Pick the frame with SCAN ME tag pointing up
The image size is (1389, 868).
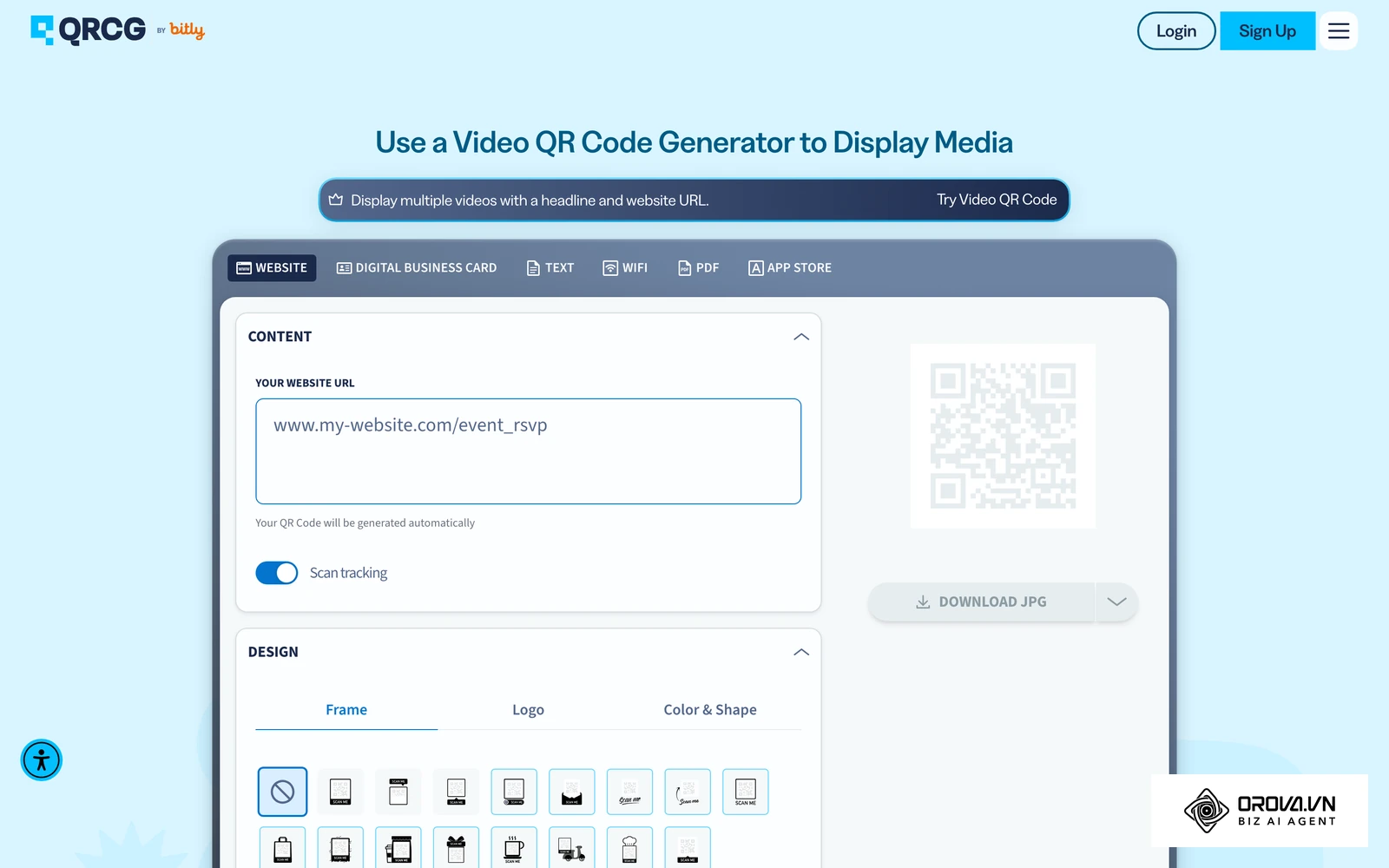pos(456,792)
